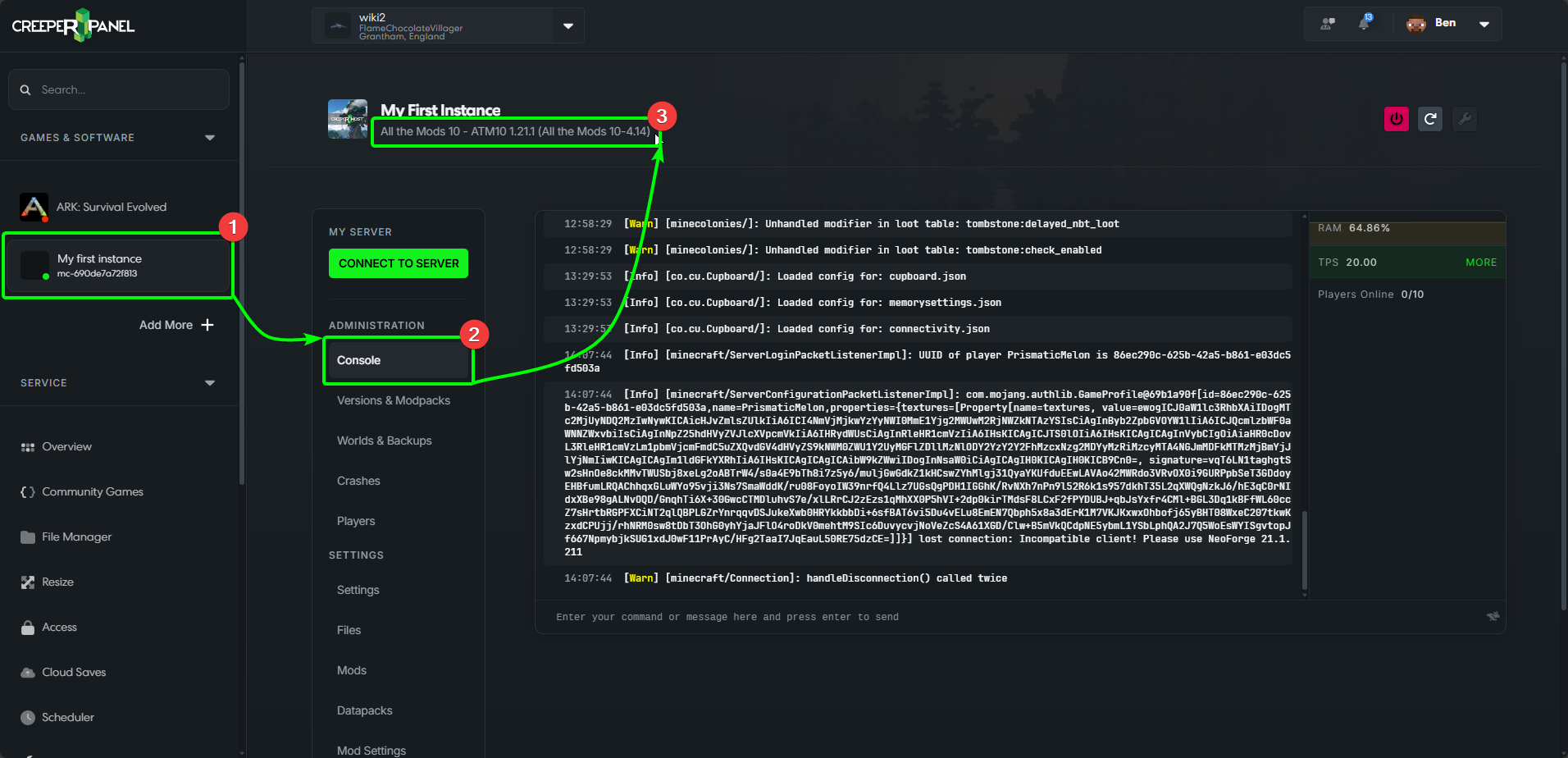This screenshot has width=1568, height=758.
Task: Open the wrench tools icon
Action: point(1465,119)
